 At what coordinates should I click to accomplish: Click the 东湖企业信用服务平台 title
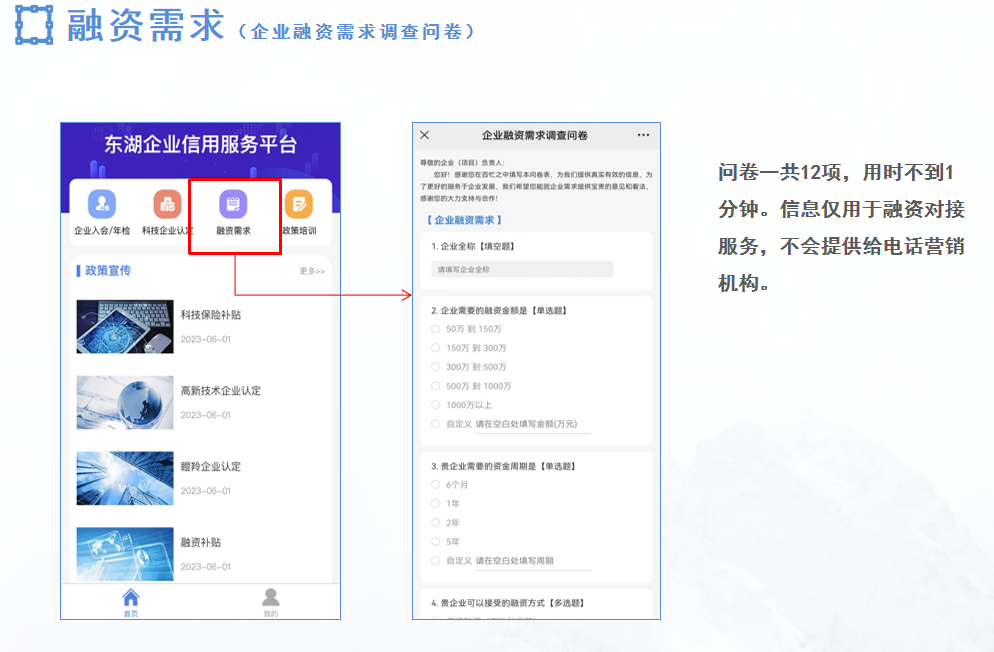click(x=200, y=144)
